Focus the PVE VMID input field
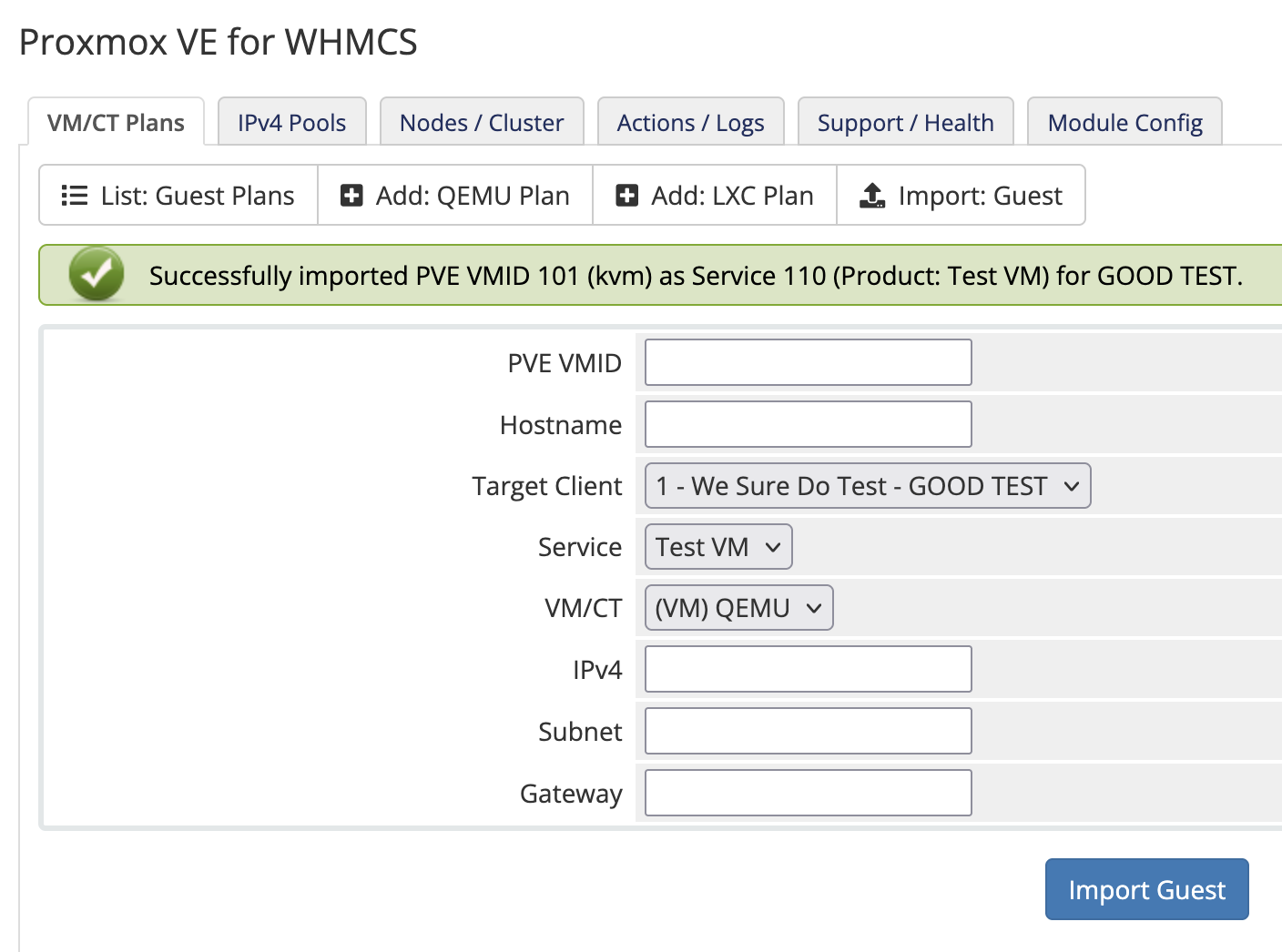Viewport: 1282px width, 952px height. point(809,362)
